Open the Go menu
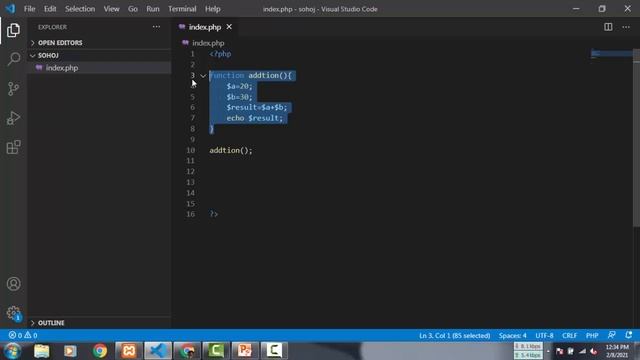This screenshot has width=640, height=360. point(133,9)
